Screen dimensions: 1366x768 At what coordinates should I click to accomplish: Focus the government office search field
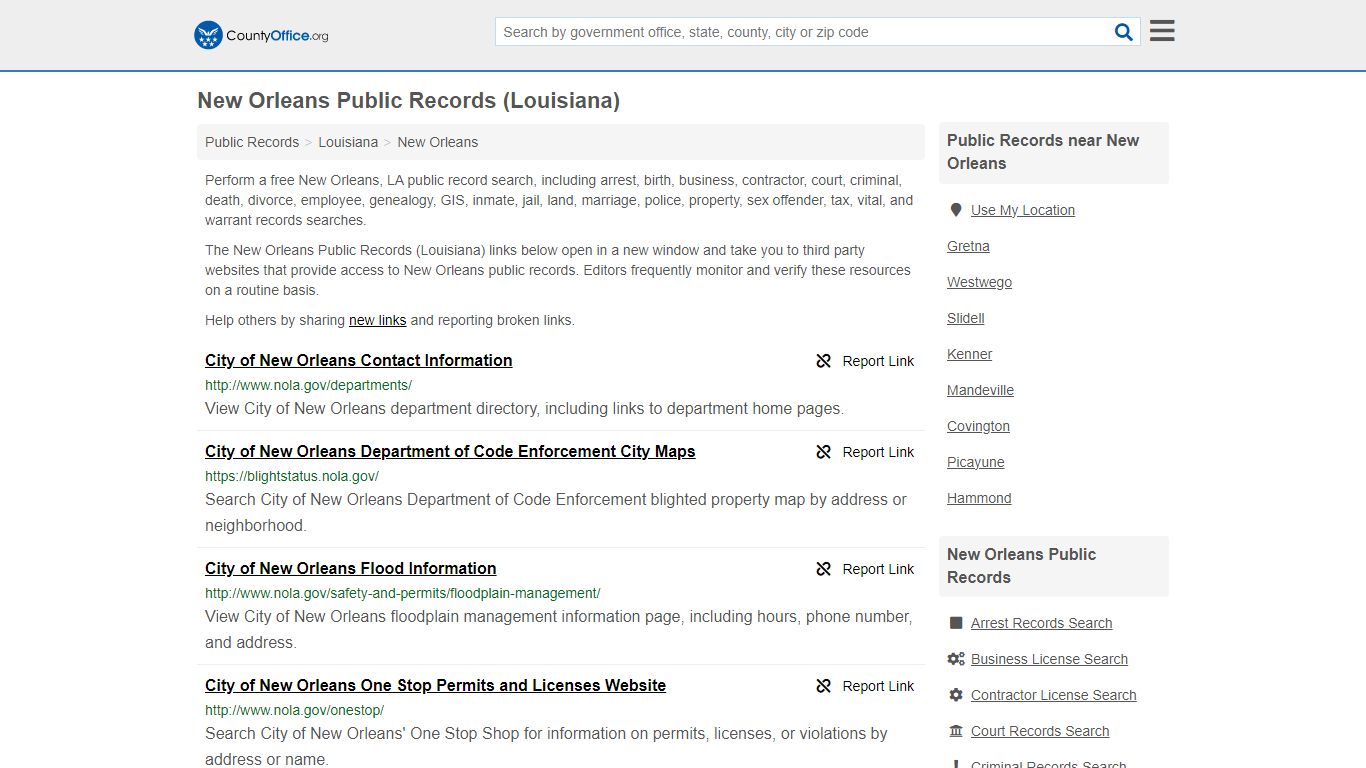click(804, 32)
